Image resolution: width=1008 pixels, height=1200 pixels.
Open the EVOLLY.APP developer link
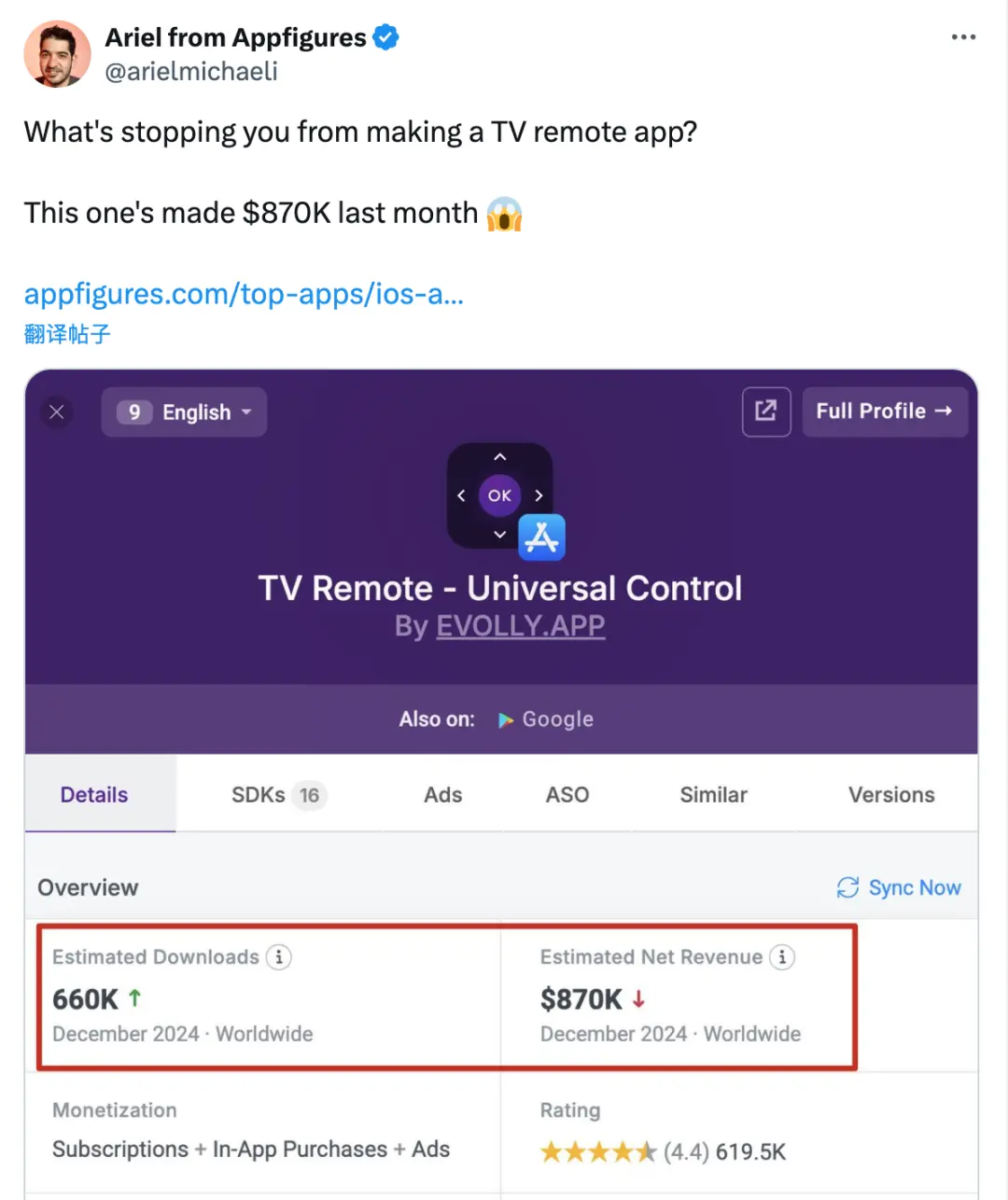coord(521,625)
